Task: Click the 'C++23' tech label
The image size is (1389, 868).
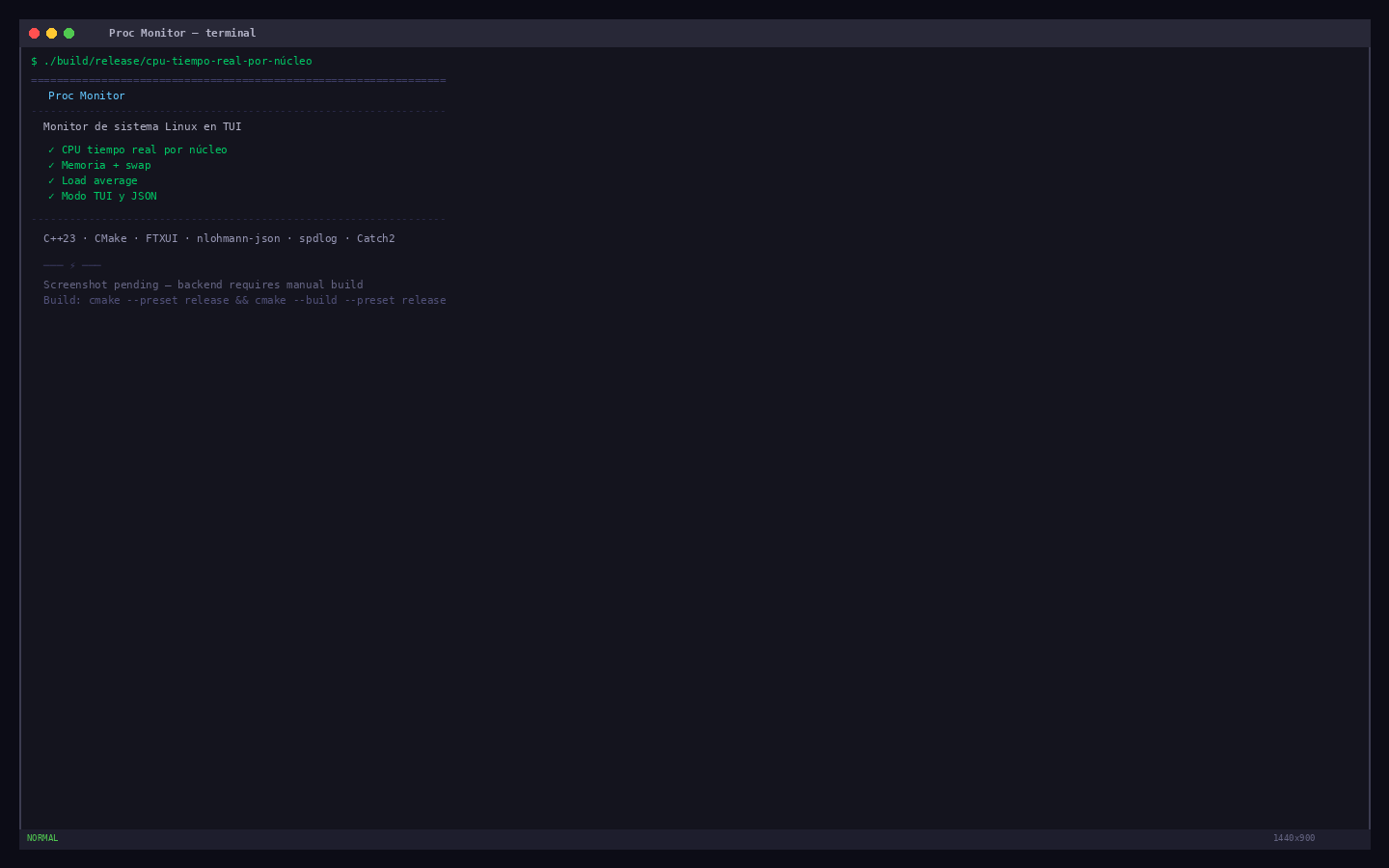Action: [x=60, y=238]
